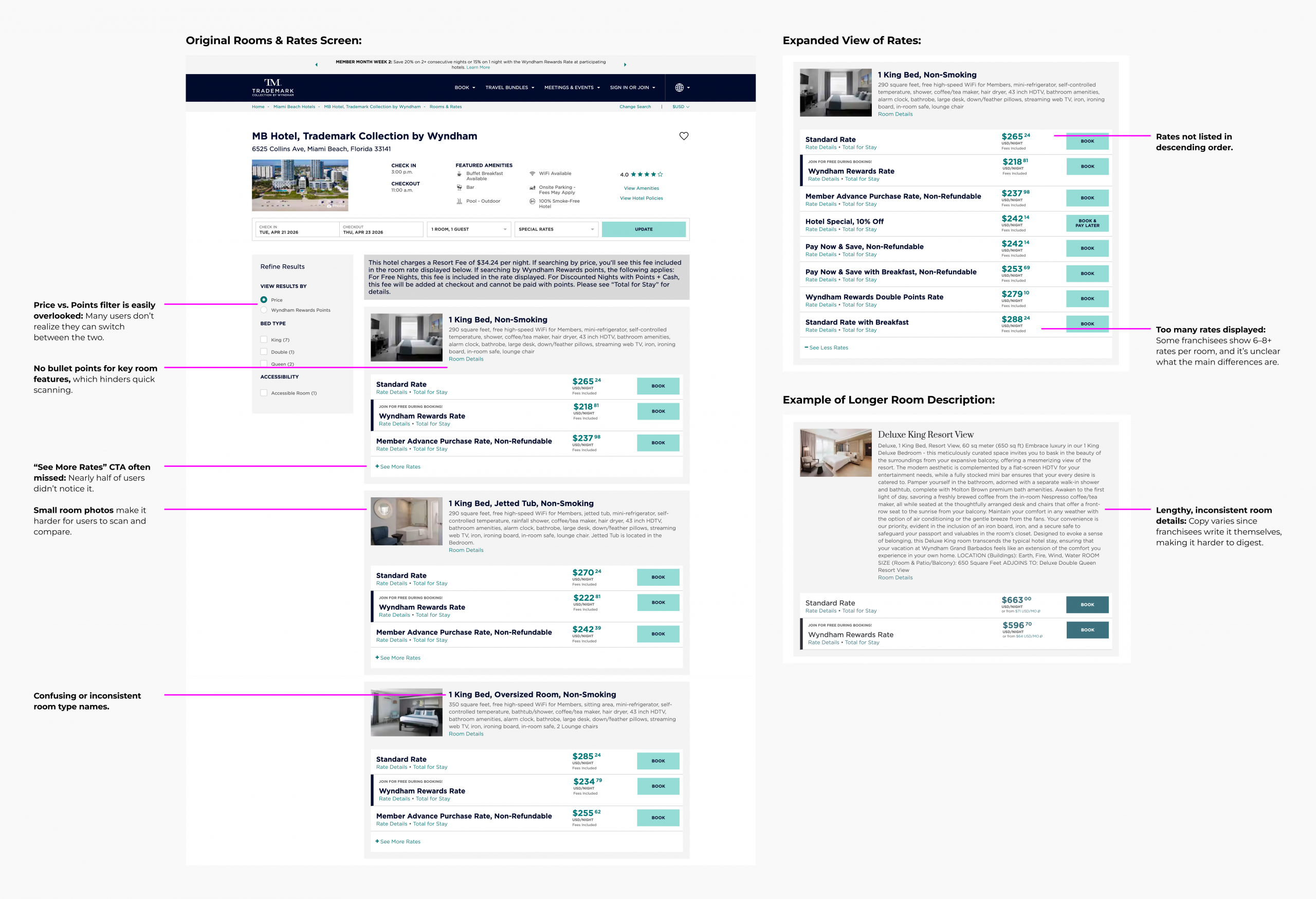Open the Miami Beach Hotels breadcrumb
The height and width of the screenshot is (899, 1316).
pyautogui.click(x=295, y=106)
